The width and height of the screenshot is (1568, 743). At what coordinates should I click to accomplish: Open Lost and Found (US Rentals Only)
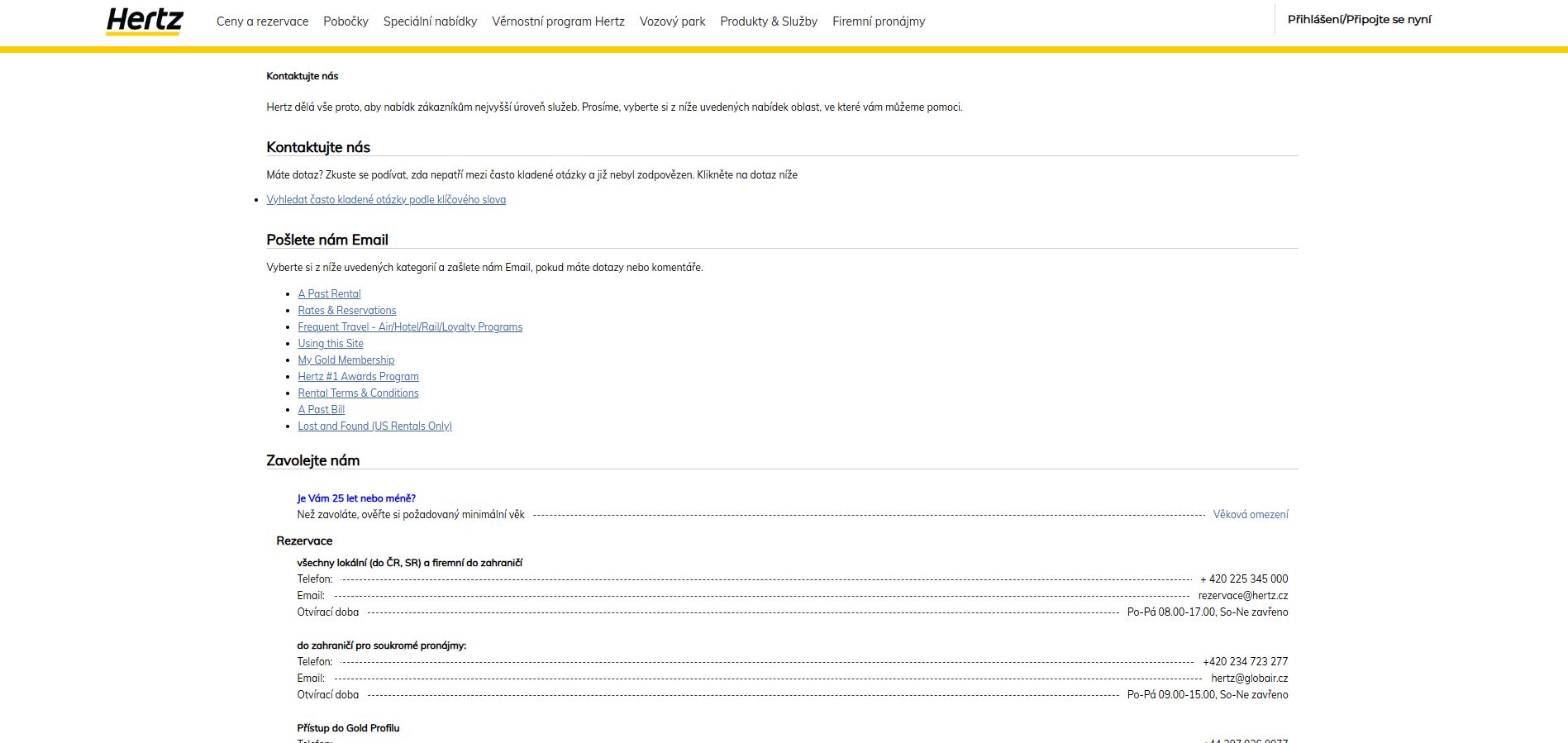click(374, 426)
